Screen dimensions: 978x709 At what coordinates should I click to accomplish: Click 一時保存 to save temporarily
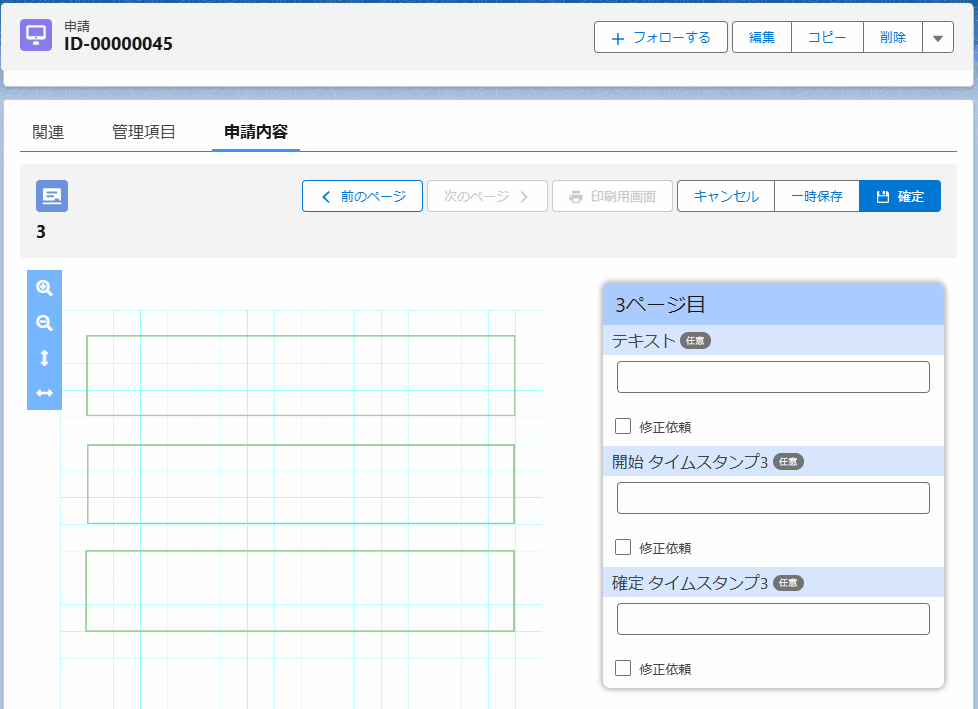point(816,196)
